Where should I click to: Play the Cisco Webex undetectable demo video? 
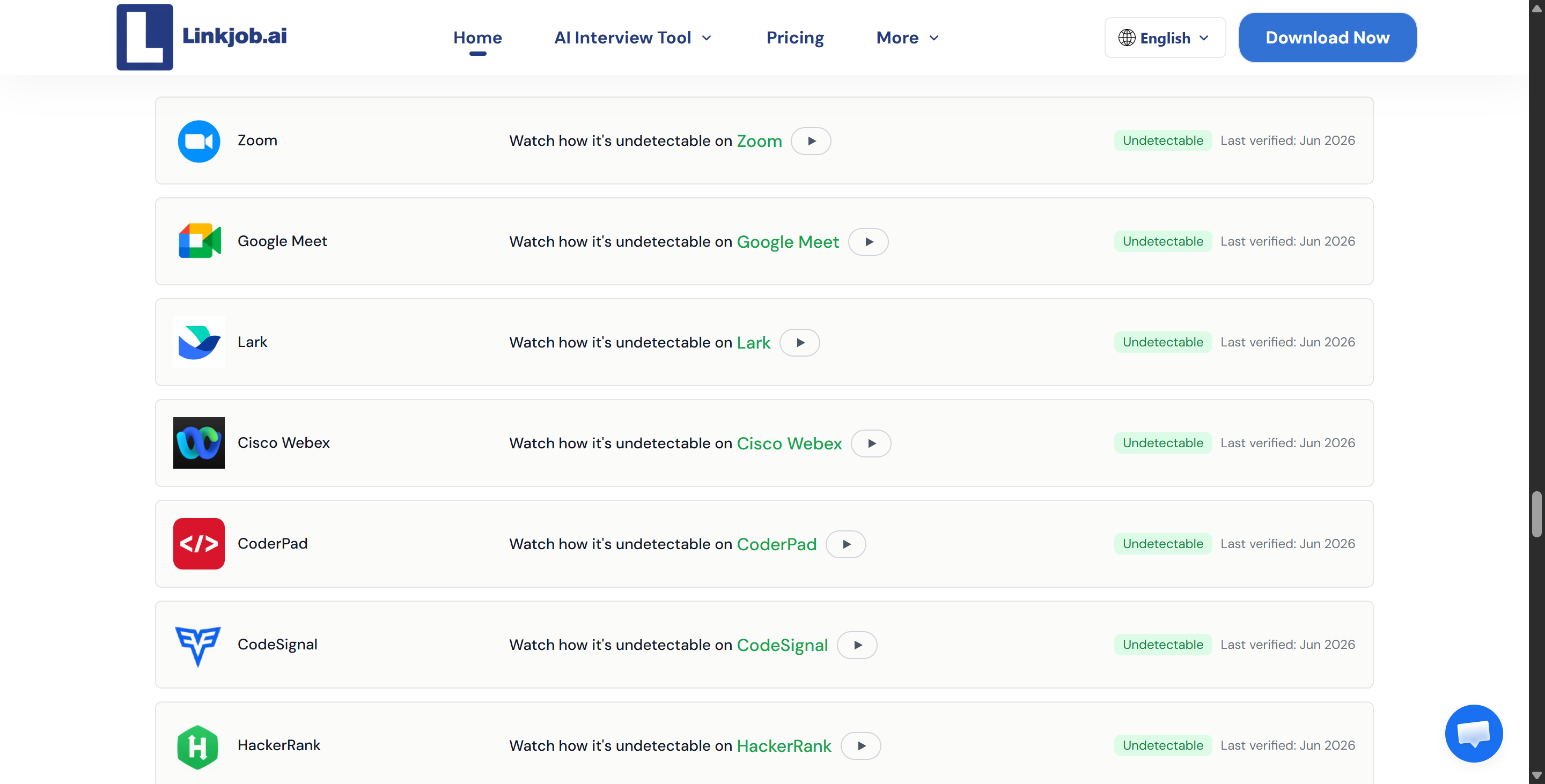pyautogui.click(x=871, y=443)
